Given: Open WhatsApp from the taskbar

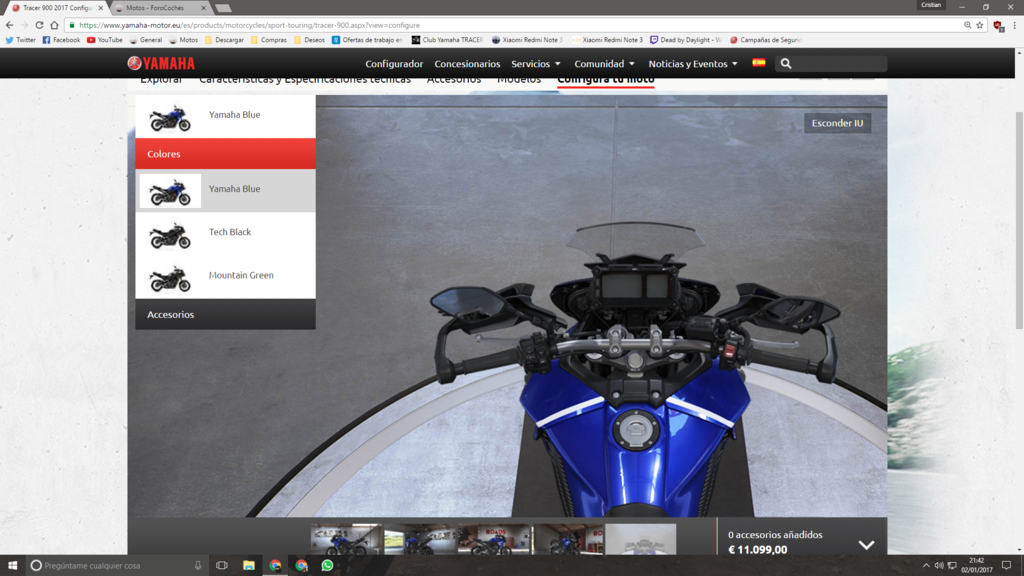Looking at the screenshot, I should click(x=327, y=565).
